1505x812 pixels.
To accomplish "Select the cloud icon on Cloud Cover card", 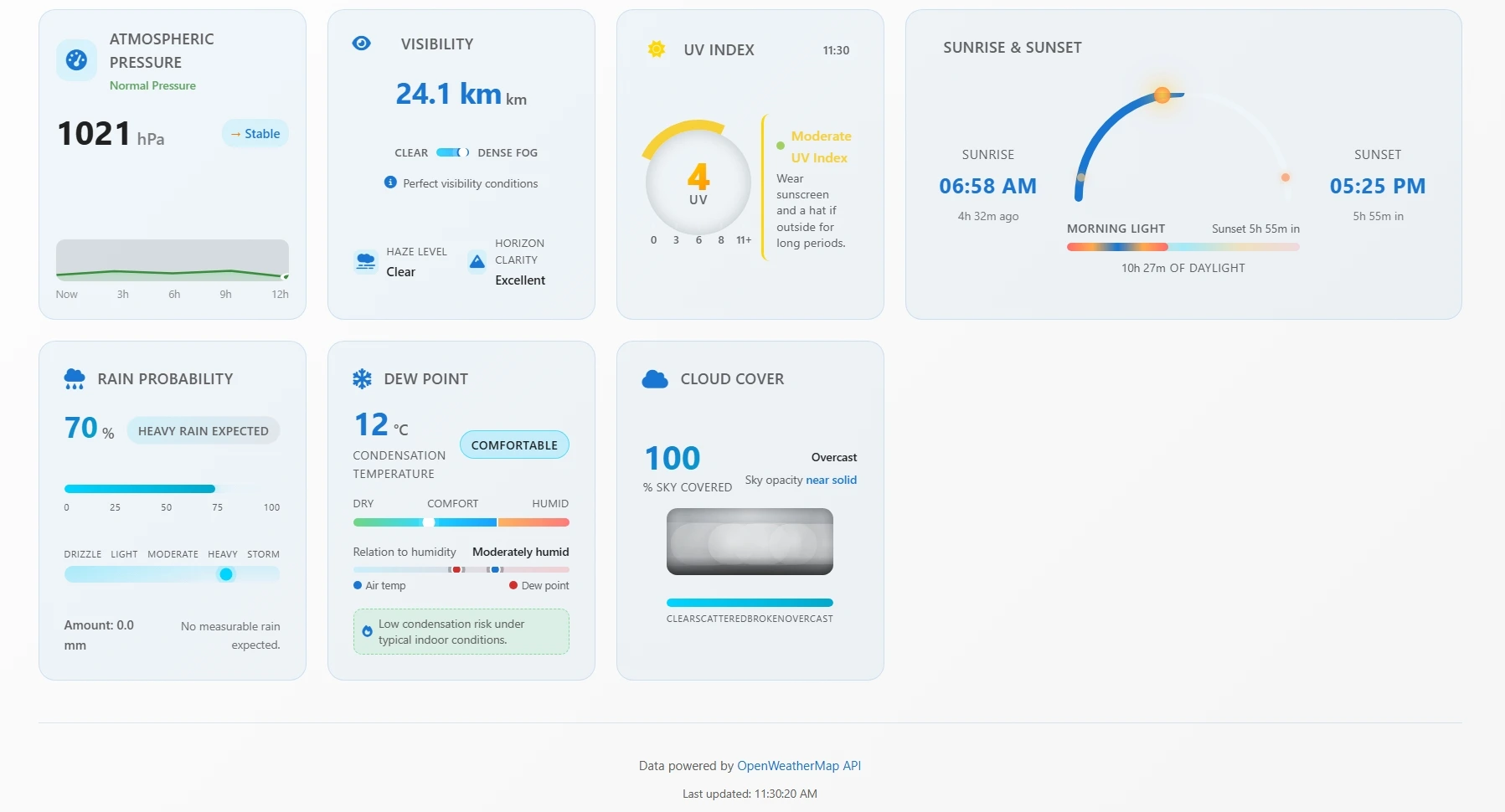I will pos(654,378).
